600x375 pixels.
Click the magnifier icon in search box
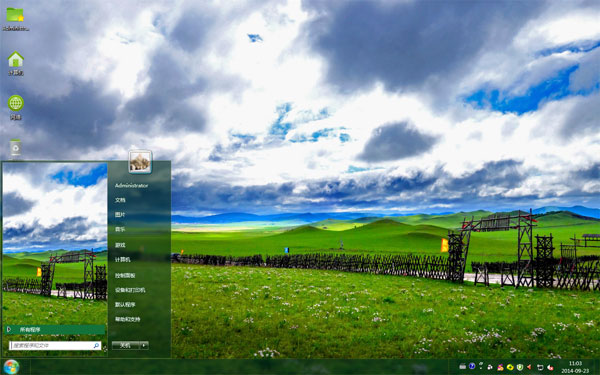tap(96, 346)
